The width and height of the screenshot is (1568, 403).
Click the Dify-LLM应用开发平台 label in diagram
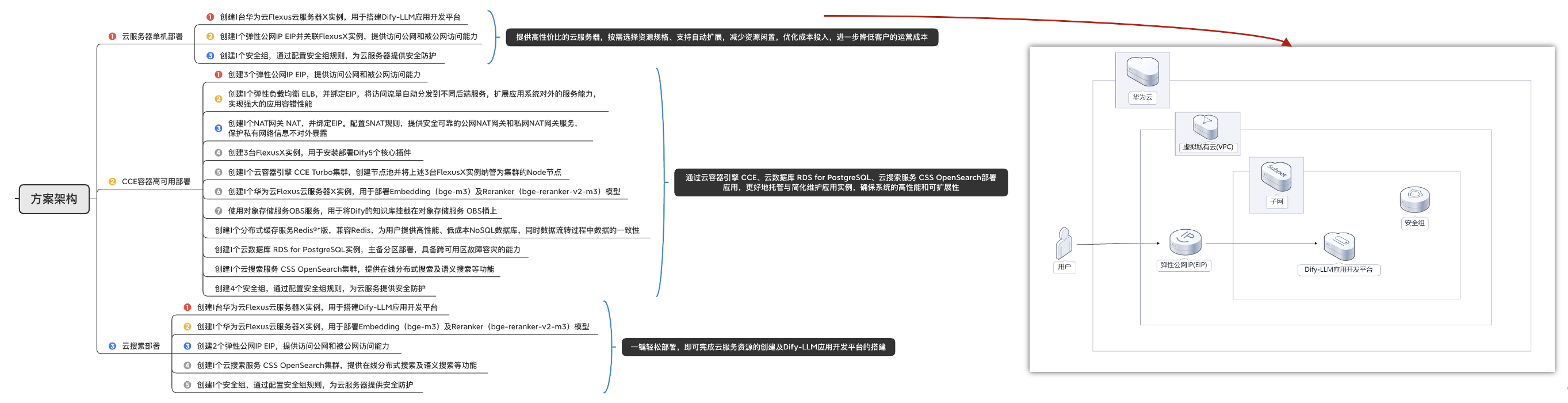pyautogui.click(x=1338, y=269)
